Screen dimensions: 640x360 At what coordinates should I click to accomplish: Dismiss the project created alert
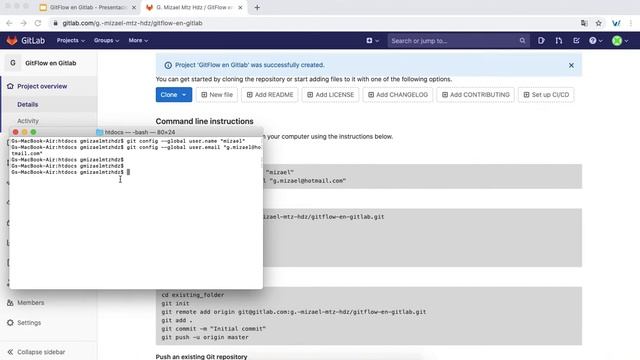pos(571,65)
